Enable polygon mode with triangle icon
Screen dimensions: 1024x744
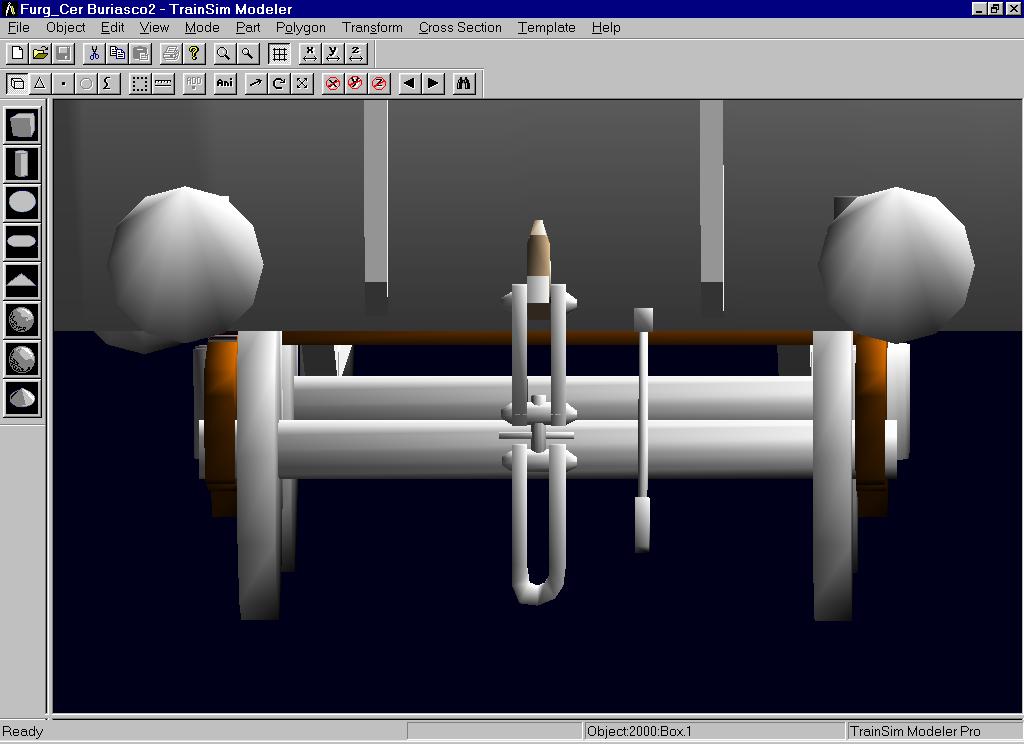tap(40, 83)
